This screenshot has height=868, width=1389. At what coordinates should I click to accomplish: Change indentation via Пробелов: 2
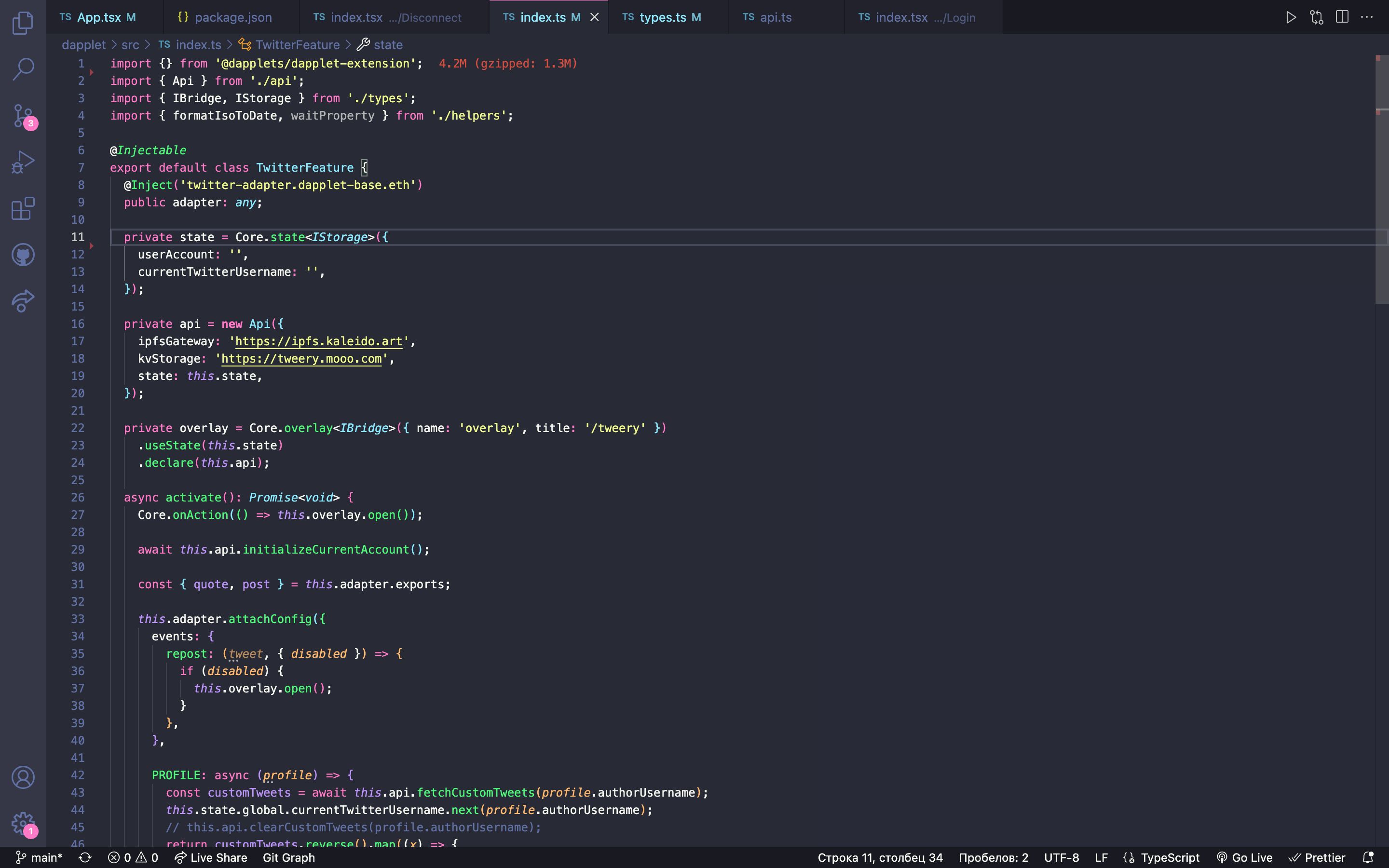(993, 858)
